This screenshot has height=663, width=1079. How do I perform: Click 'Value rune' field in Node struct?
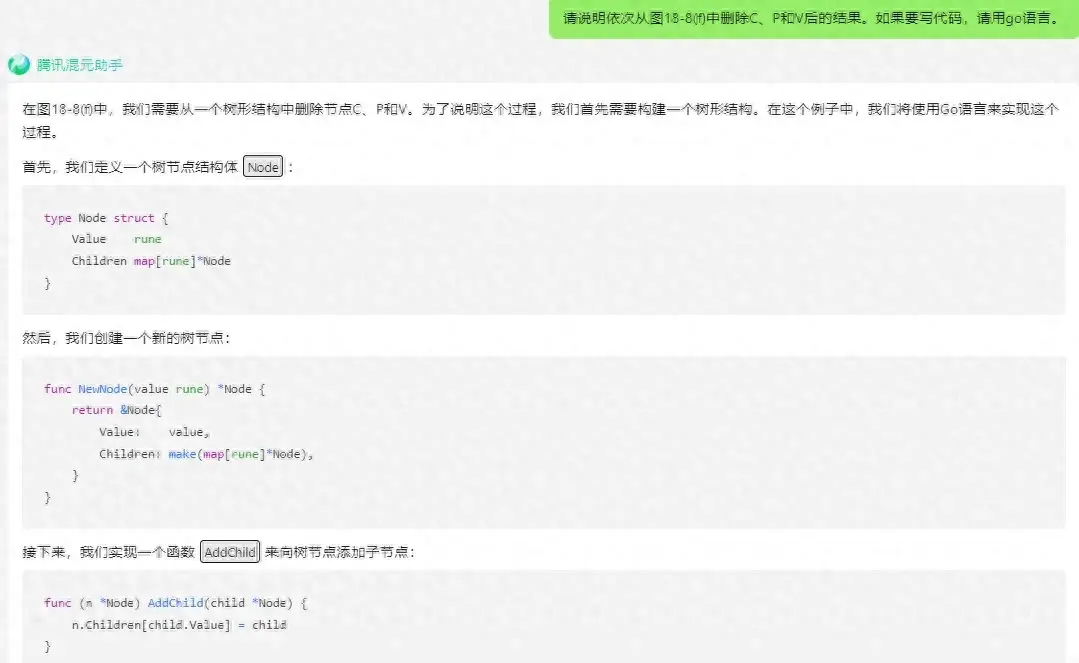116,239
